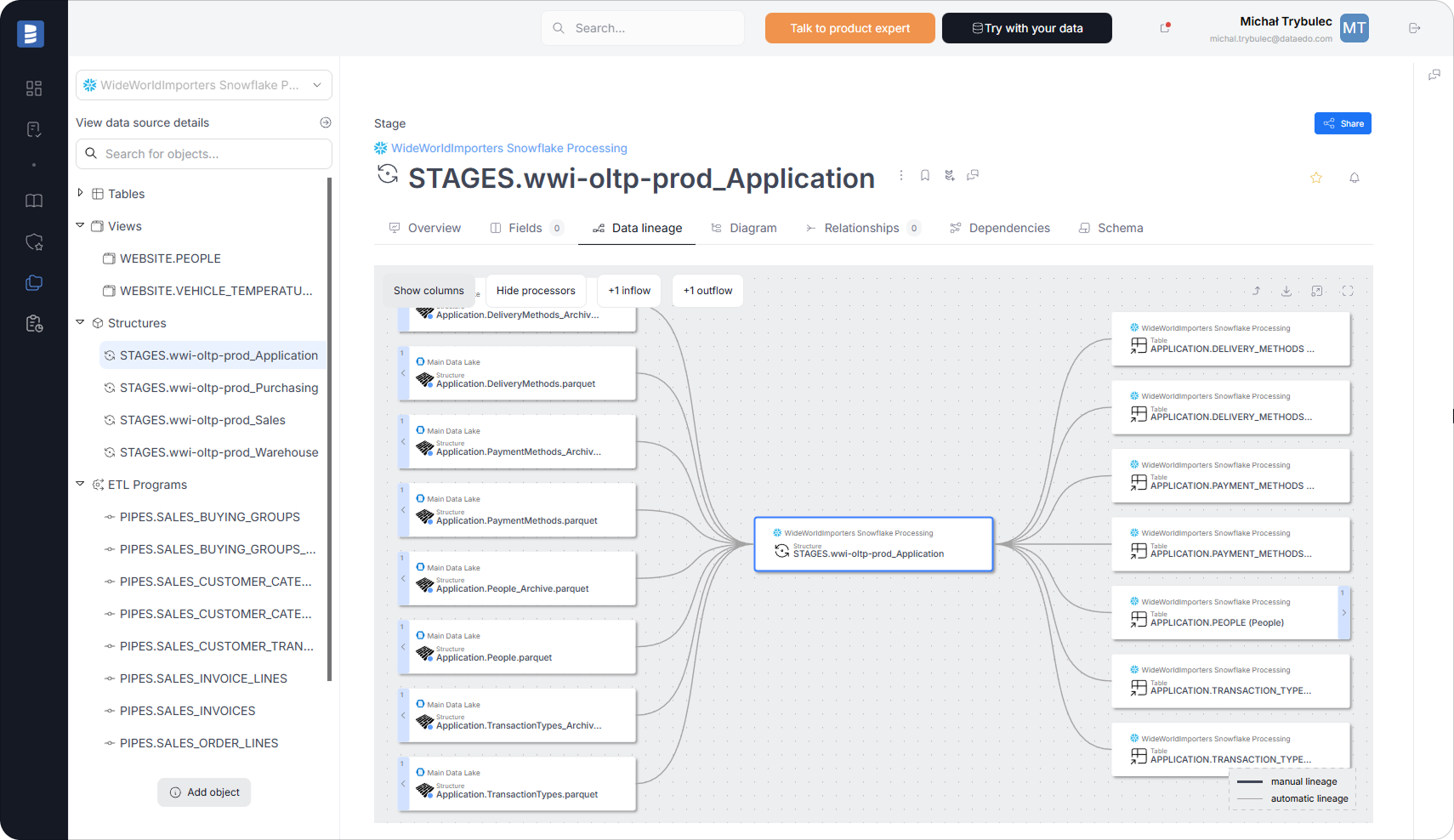1454x840 pixels.
Task: Click the Share button
Action: (x=1343, y=123)
